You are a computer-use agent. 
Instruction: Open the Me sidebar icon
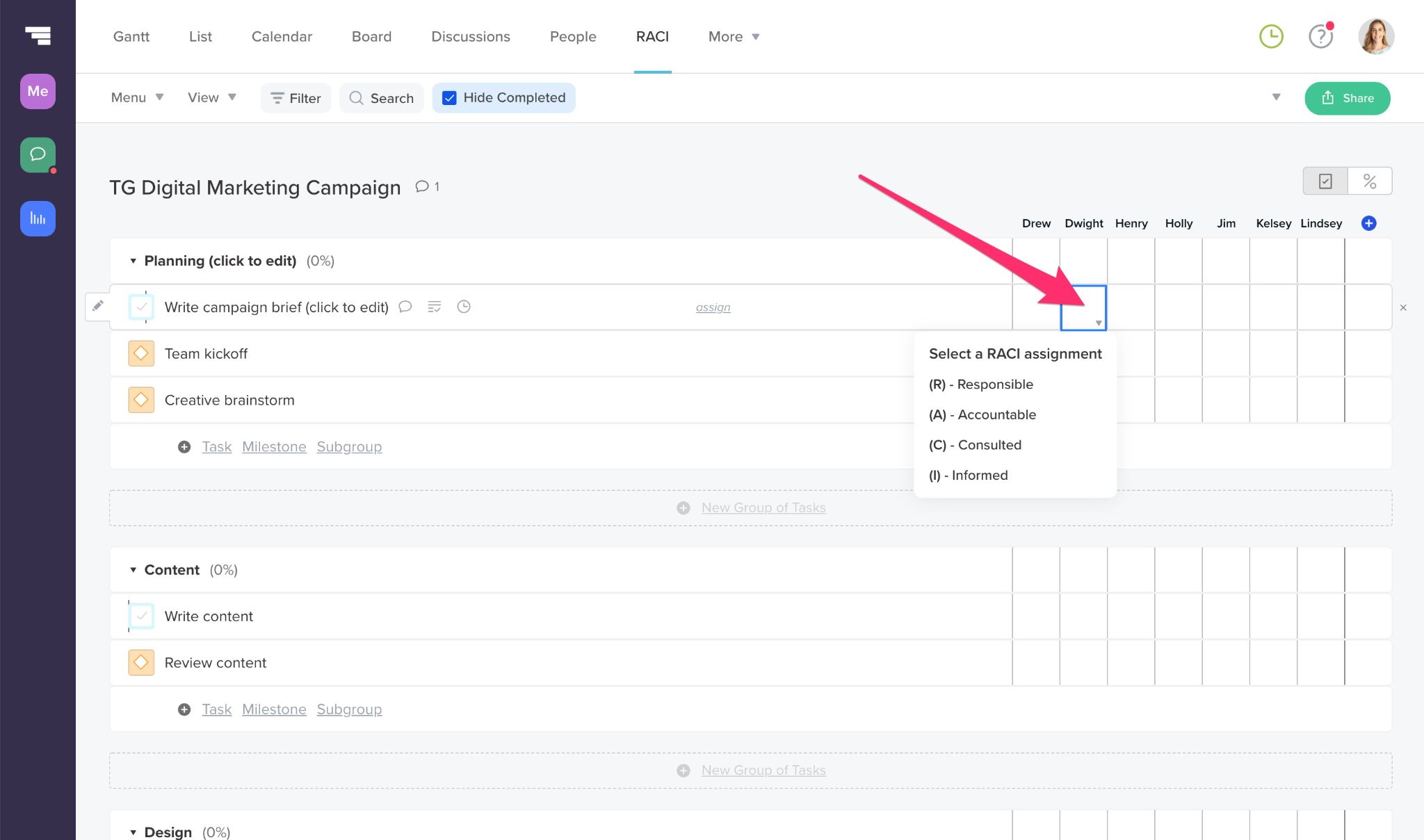point(38,91)
